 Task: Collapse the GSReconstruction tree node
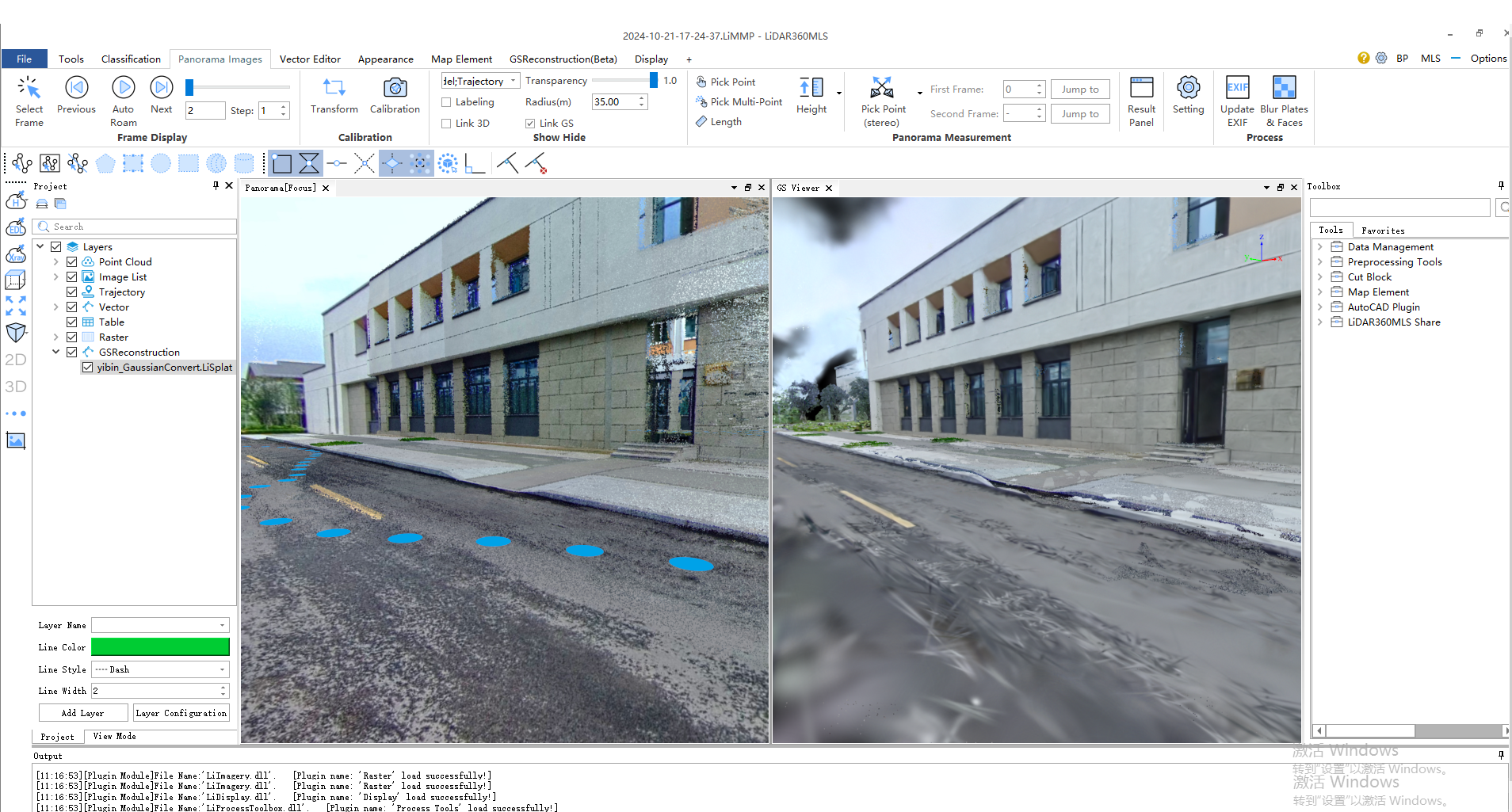coord(55,353)
